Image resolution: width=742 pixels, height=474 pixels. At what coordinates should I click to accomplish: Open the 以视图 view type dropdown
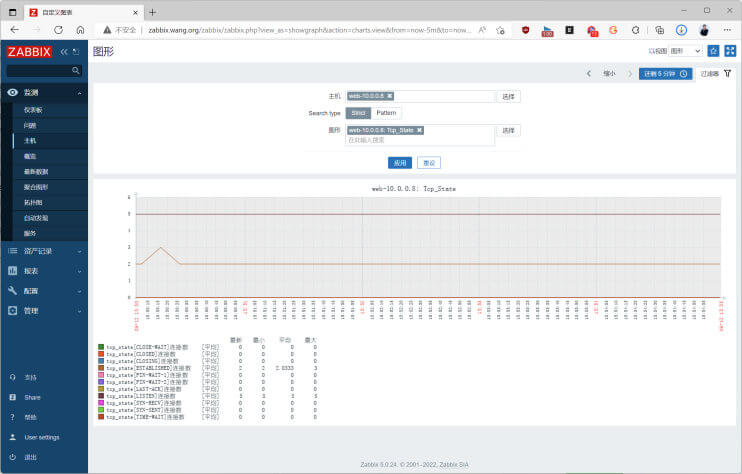click(686, 51)
